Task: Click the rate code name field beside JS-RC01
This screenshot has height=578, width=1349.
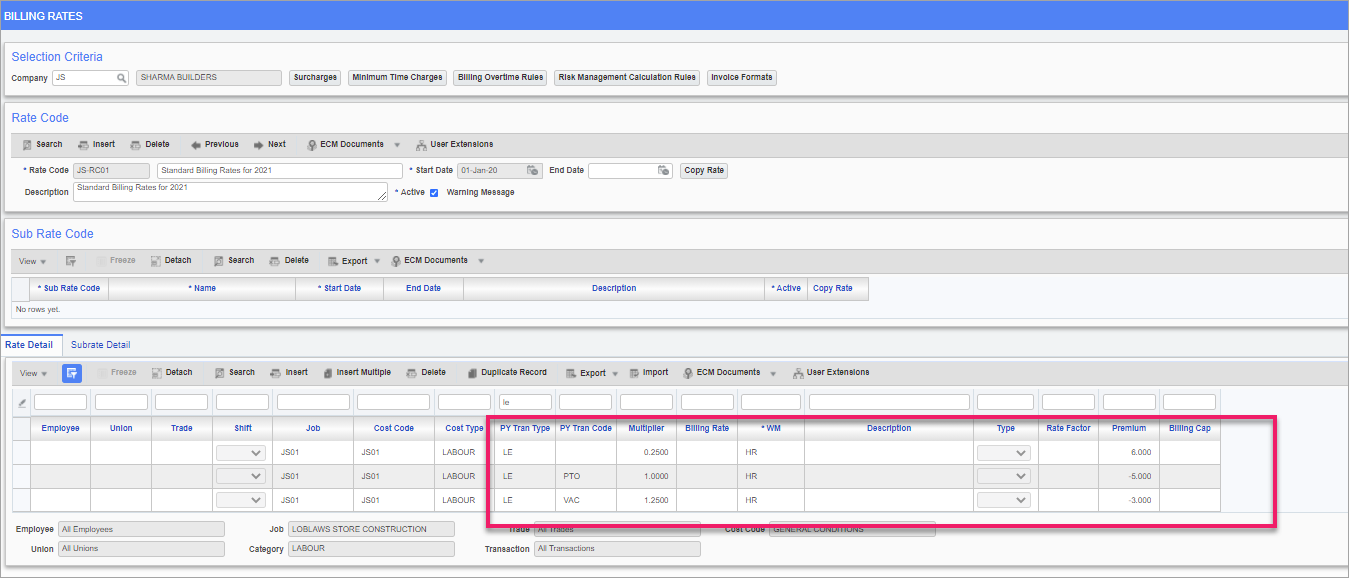Action: tap(280, 171)
